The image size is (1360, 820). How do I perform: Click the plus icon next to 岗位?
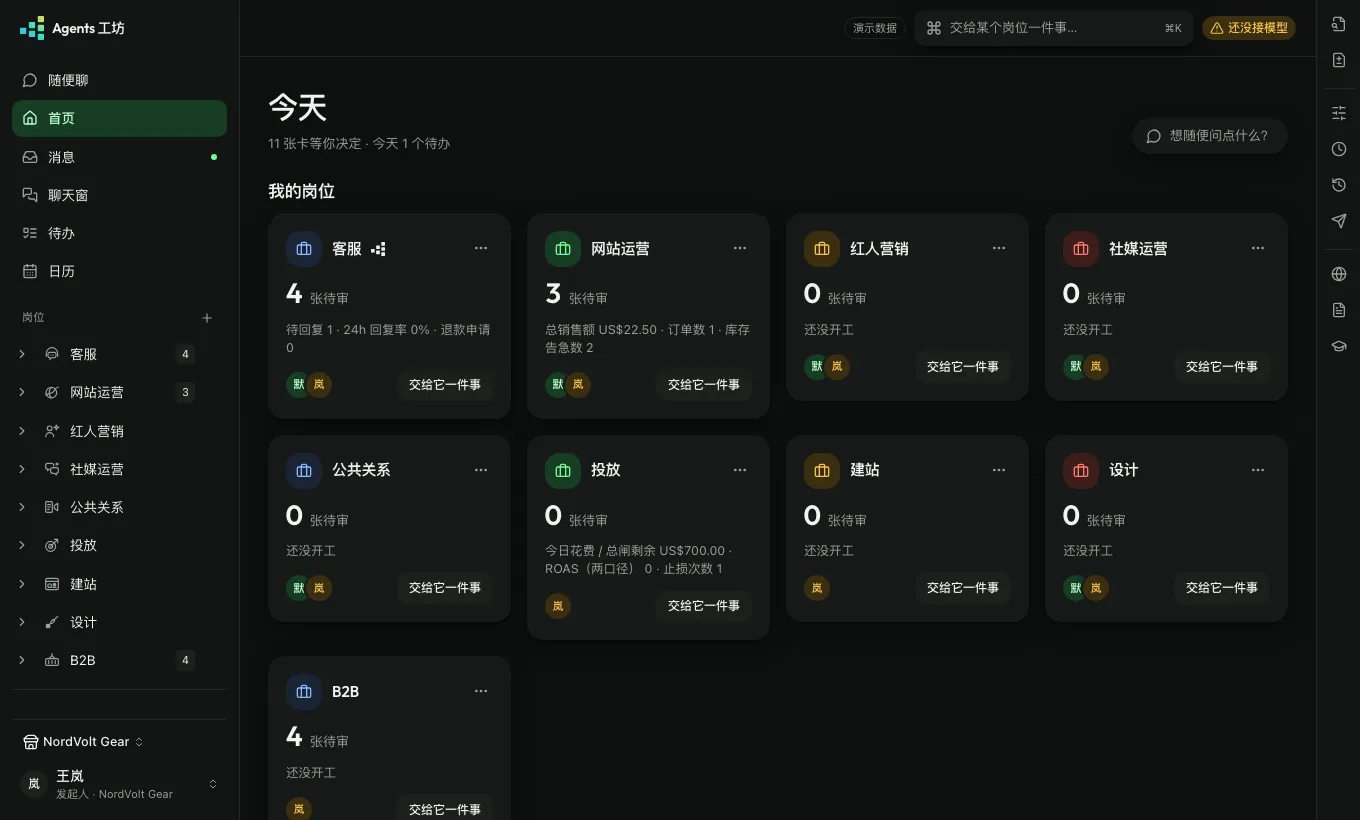point(207,318)
